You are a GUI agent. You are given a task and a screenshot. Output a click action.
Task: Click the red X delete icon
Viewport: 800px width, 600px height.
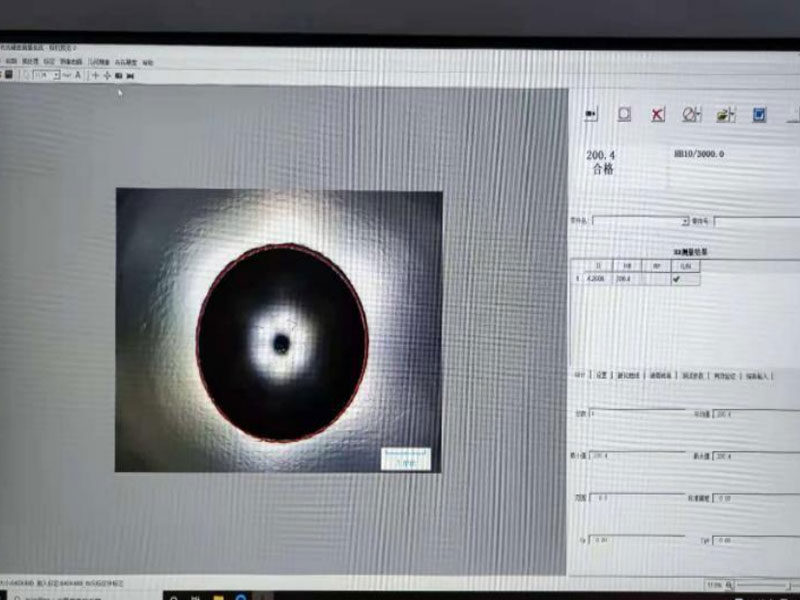click(x=658, y=114)
